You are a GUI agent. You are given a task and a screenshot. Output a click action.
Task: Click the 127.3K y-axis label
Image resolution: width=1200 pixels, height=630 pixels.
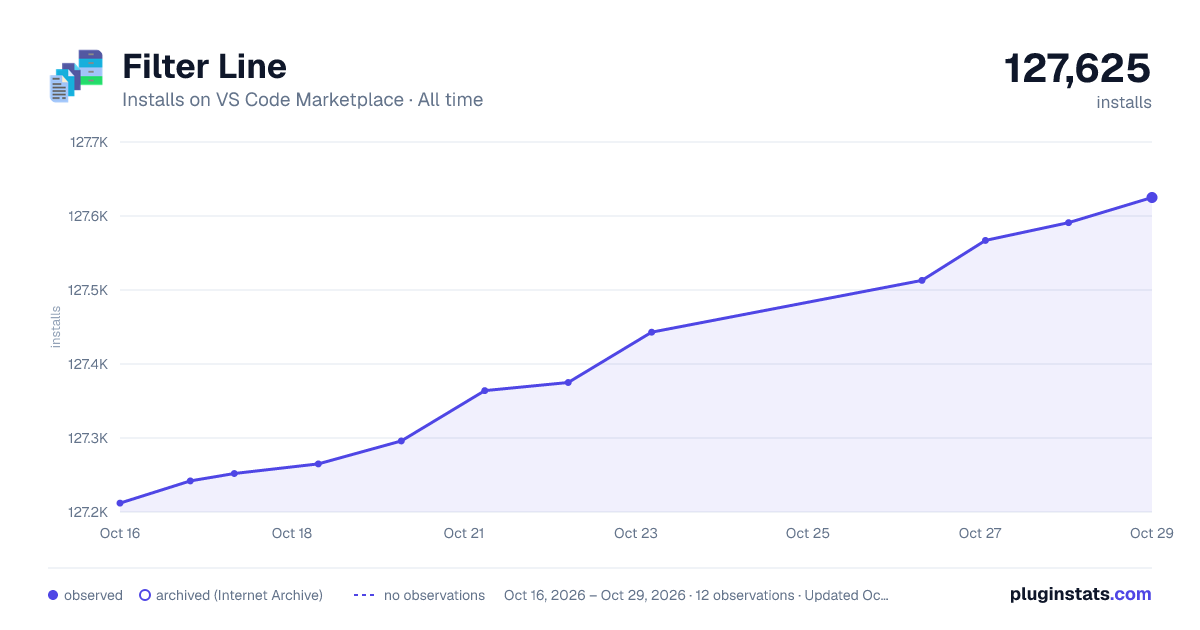tap(88, 438)
